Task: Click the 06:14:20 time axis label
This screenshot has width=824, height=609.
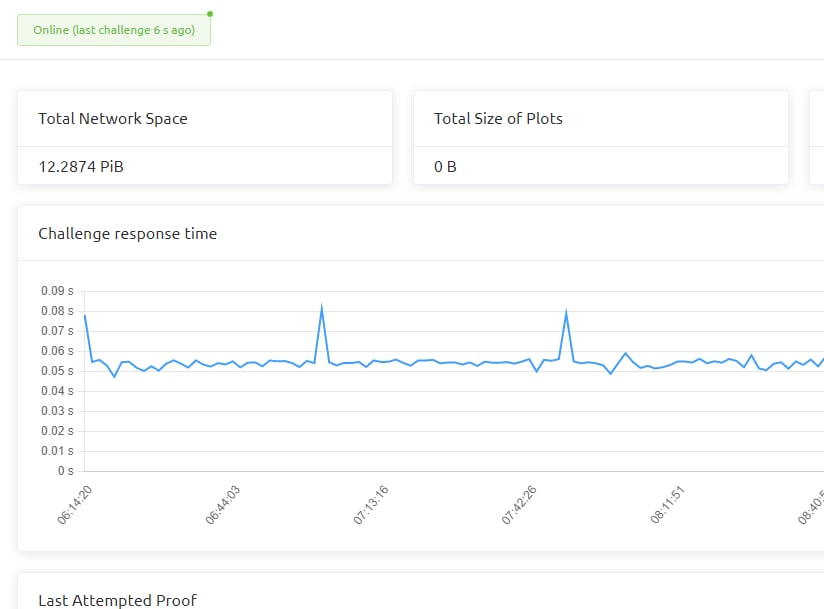Action: (x=76, y=505)
